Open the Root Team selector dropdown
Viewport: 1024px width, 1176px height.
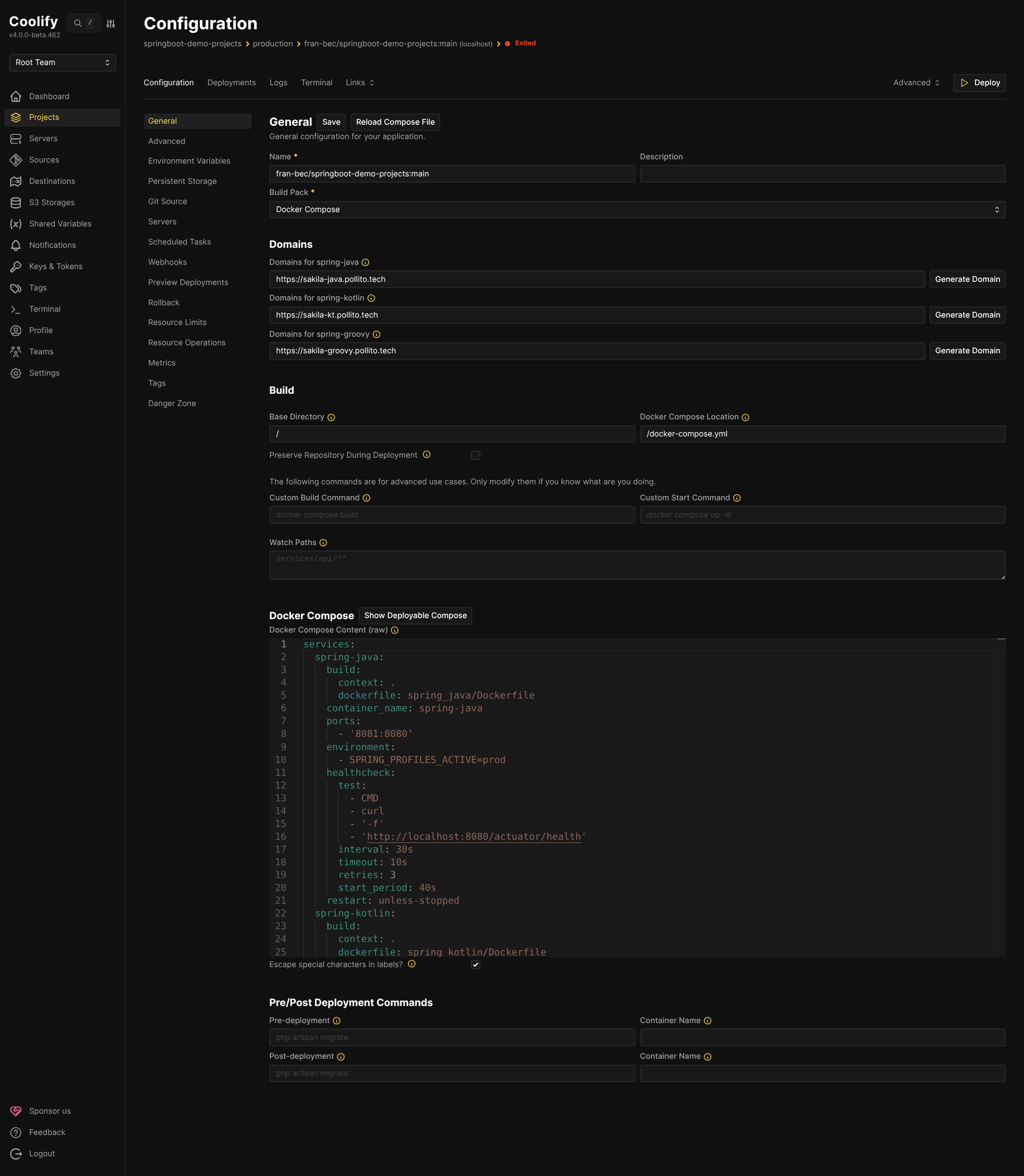coord(62,62)
